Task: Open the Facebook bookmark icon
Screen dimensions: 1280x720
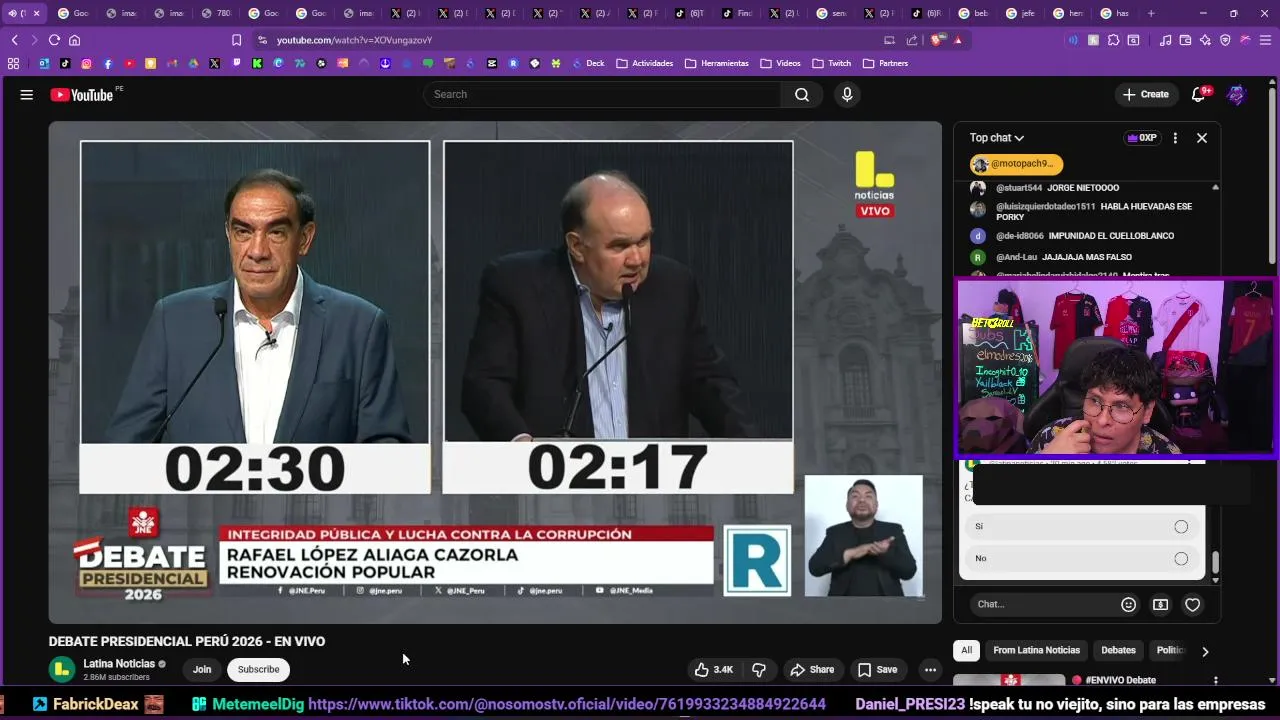Action: (108, 63)
